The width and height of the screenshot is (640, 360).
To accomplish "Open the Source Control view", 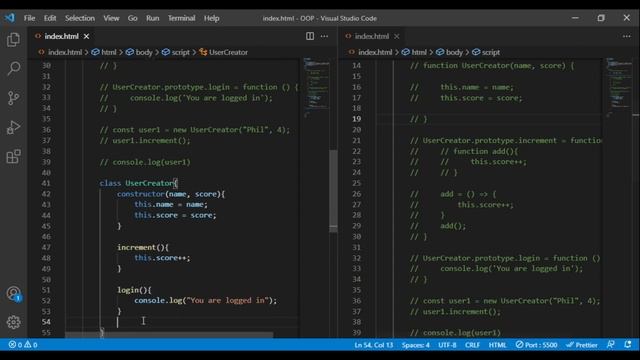I will point(13,98).
